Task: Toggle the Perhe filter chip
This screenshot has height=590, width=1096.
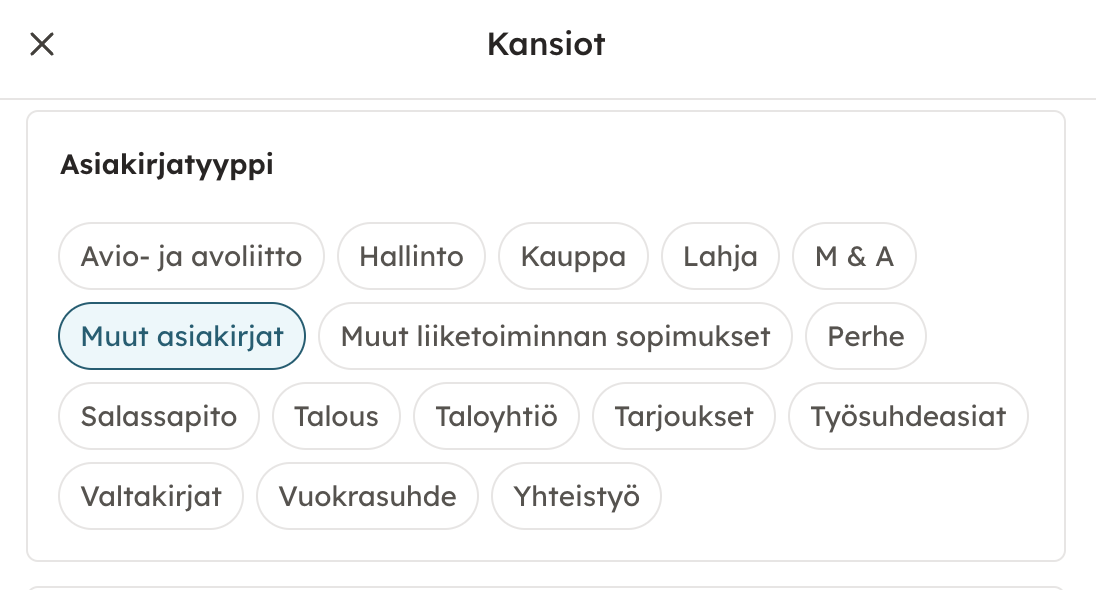Action: tap(865, 337)
